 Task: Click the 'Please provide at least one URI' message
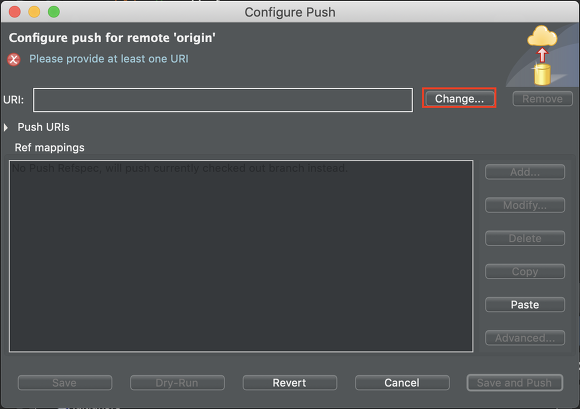(x=109, y=59)
